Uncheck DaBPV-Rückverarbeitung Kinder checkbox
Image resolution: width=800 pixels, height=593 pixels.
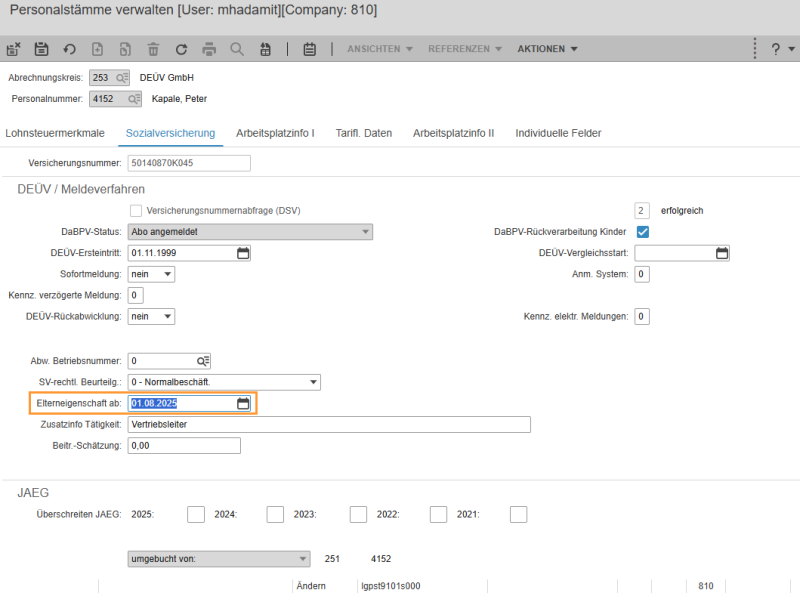643,232
